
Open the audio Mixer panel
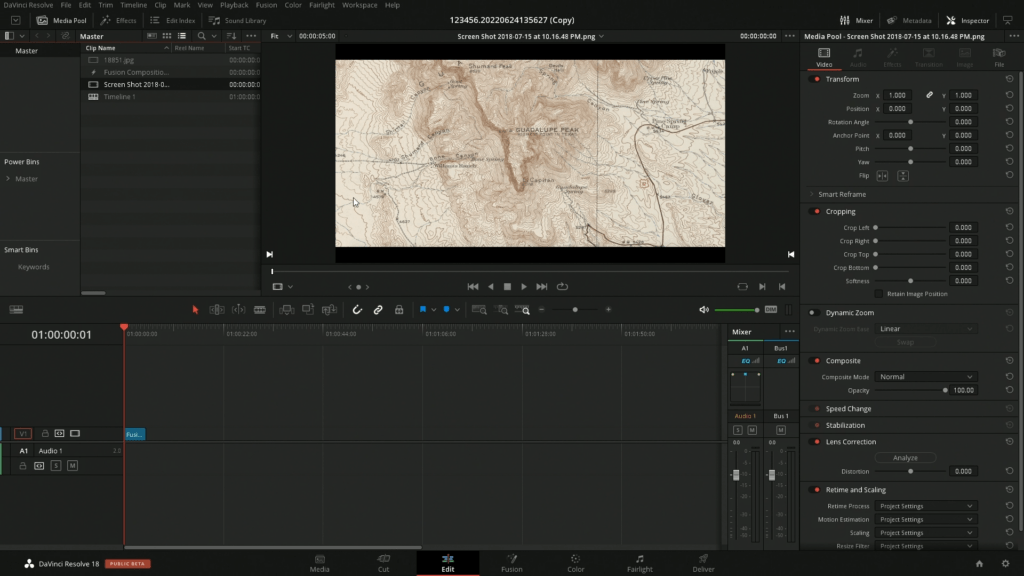[x=858, y=19]
